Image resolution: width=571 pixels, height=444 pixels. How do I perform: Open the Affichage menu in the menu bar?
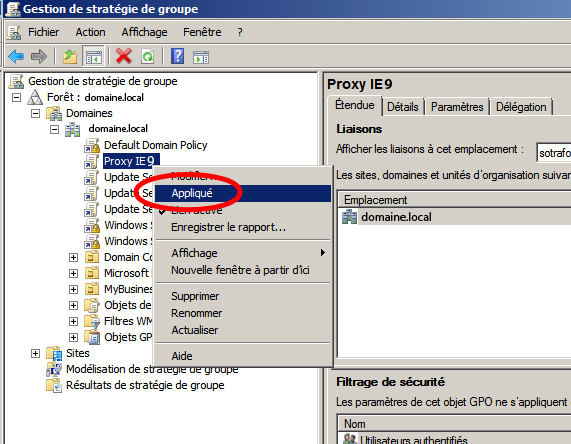pos(144,32)
